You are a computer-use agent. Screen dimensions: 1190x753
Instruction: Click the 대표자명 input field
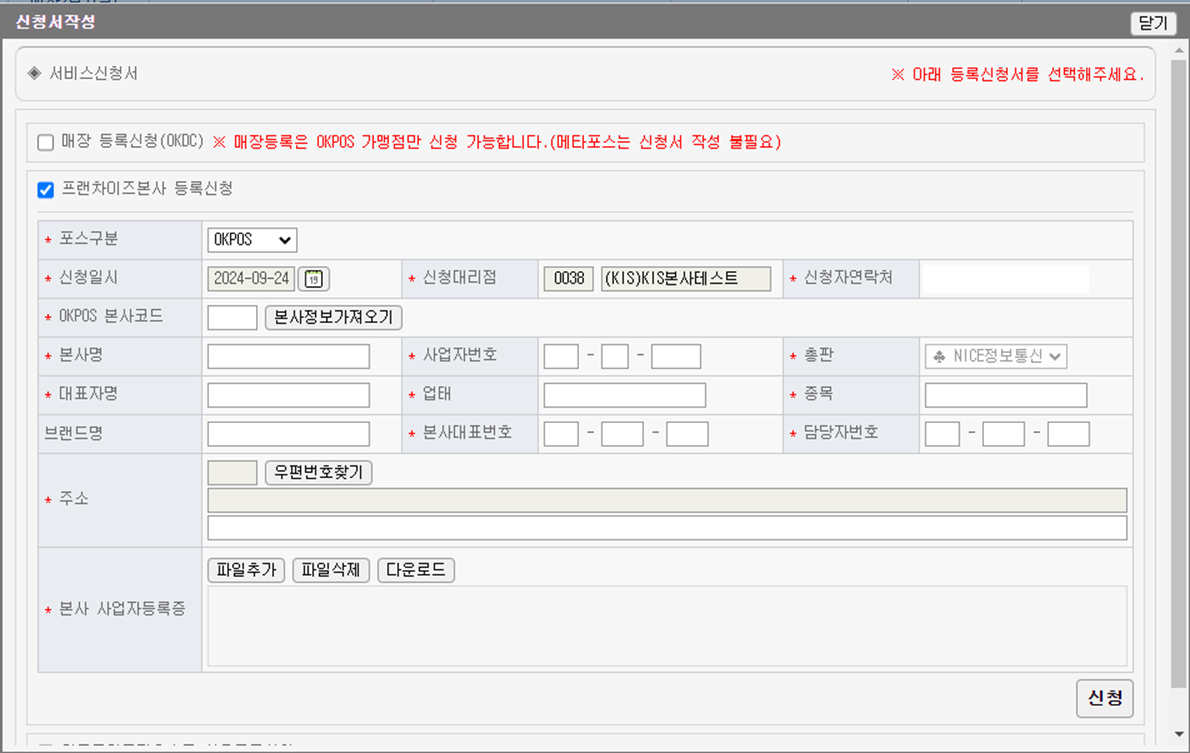[288, 395]
